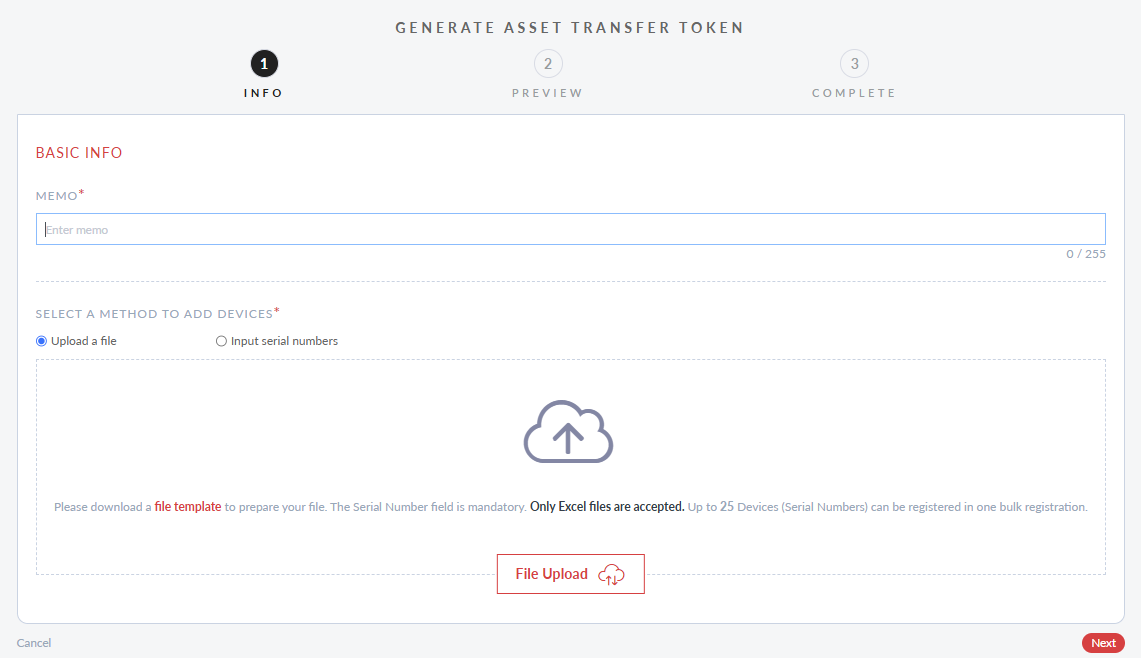This screenshot has width=1141, height=658.
Task: Select the Upload a file radio button
Action: (x=41, y=340)
